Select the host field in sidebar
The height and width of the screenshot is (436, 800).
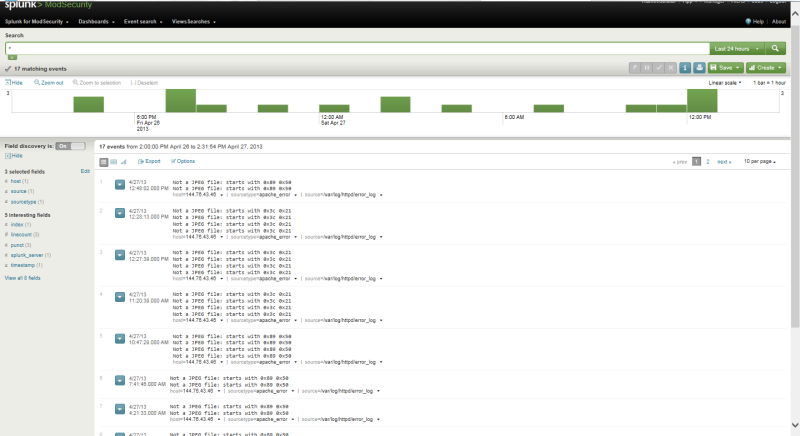click(x=16, y=181)
